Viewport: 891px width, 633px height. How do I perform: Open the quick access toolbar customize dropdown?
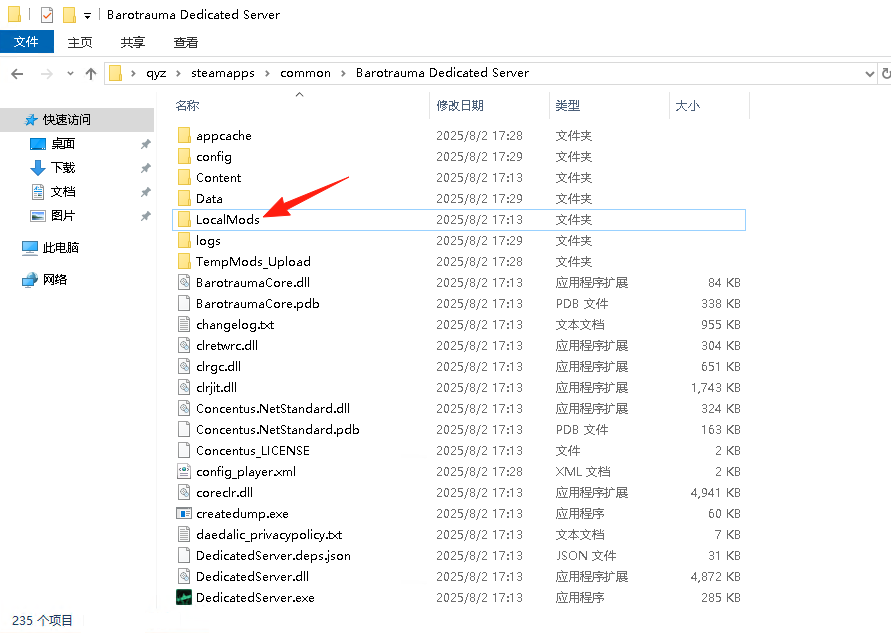pyautogui.click(x=87, y=15)
